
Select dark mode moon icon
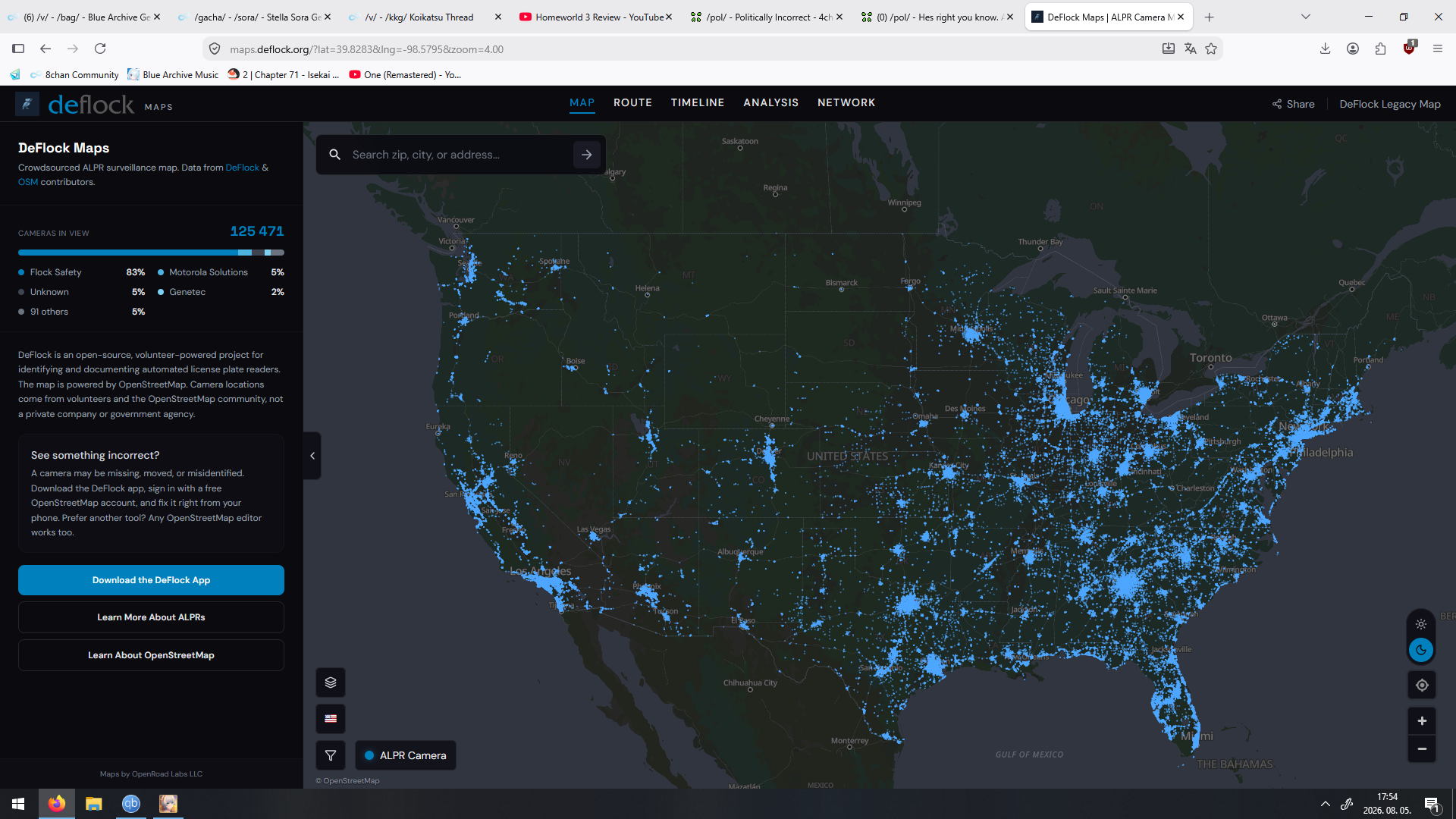(x=1421, y=650)
